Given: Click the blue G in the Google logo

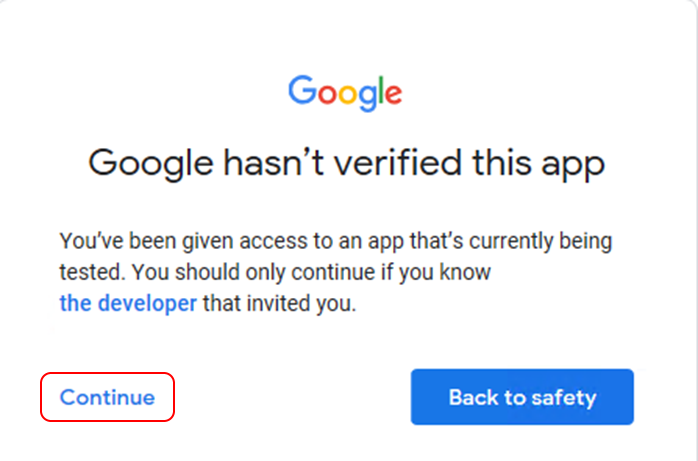Looking at the screenshot, I should click(302, 90).
